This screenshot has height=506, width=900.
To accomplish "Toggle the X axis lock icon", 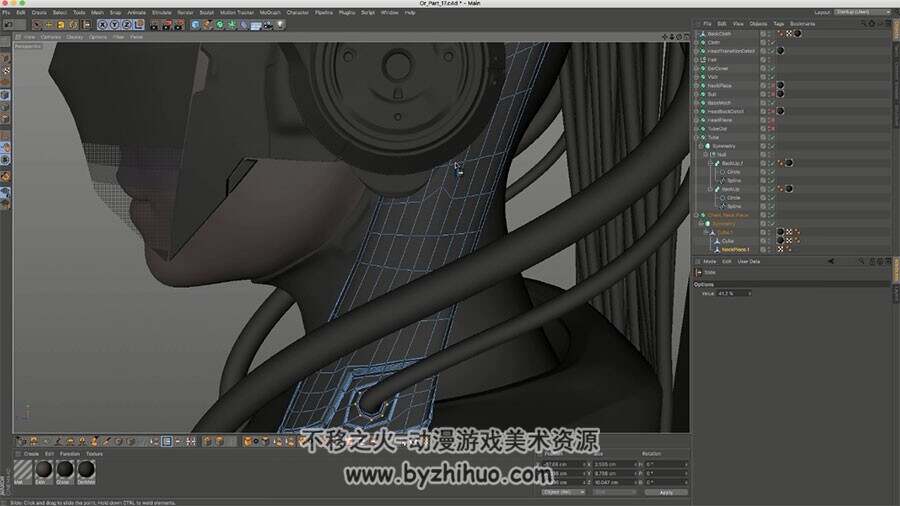I will [103, 25].
